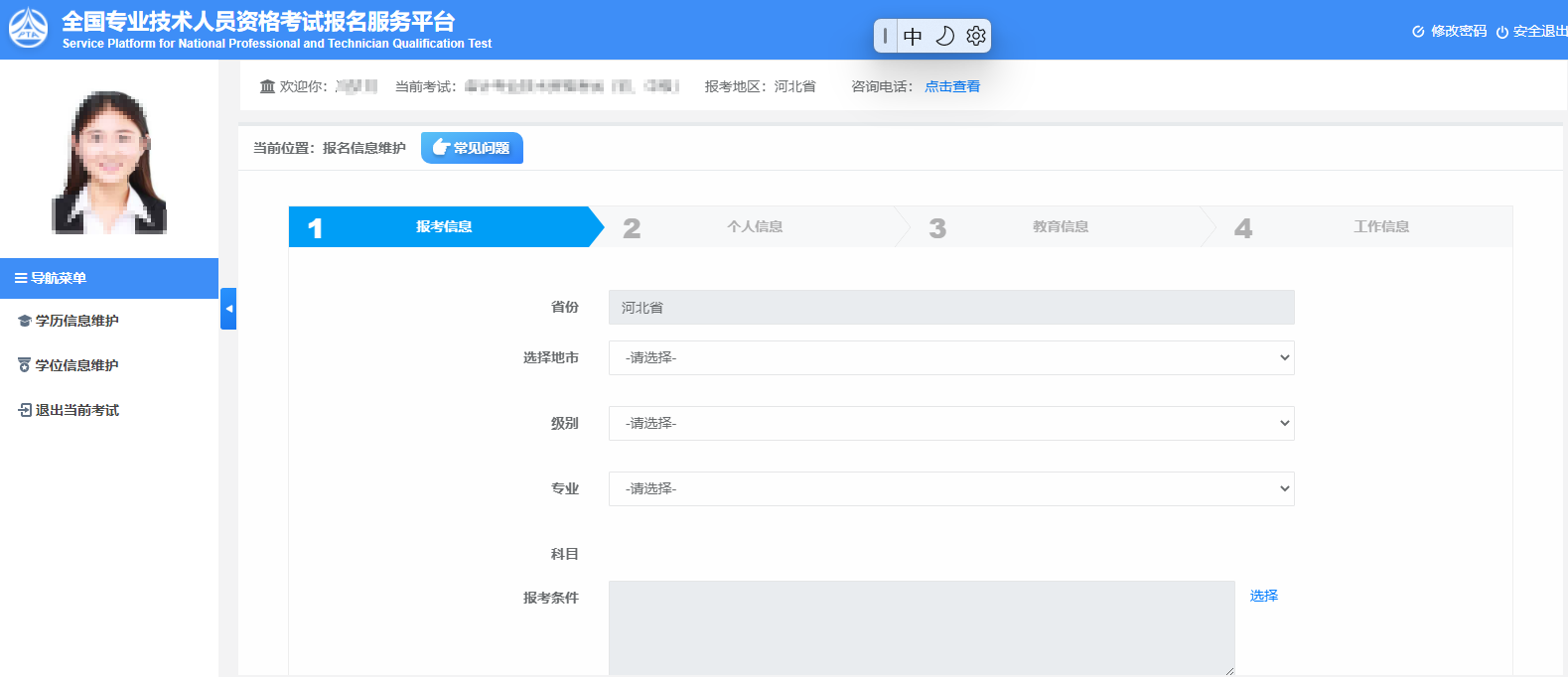Click the user profile photo
Image resolution: width=1568 pixels, height=677 pixels.
pos(109,163)
